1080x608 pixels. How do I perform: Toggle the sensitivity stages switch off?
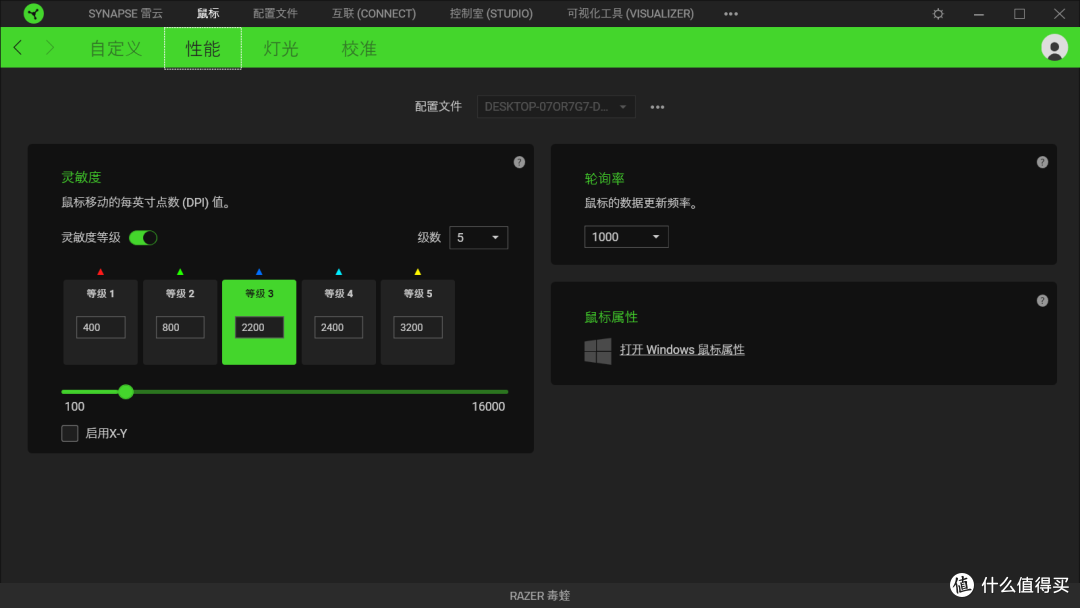click(143, 238)
